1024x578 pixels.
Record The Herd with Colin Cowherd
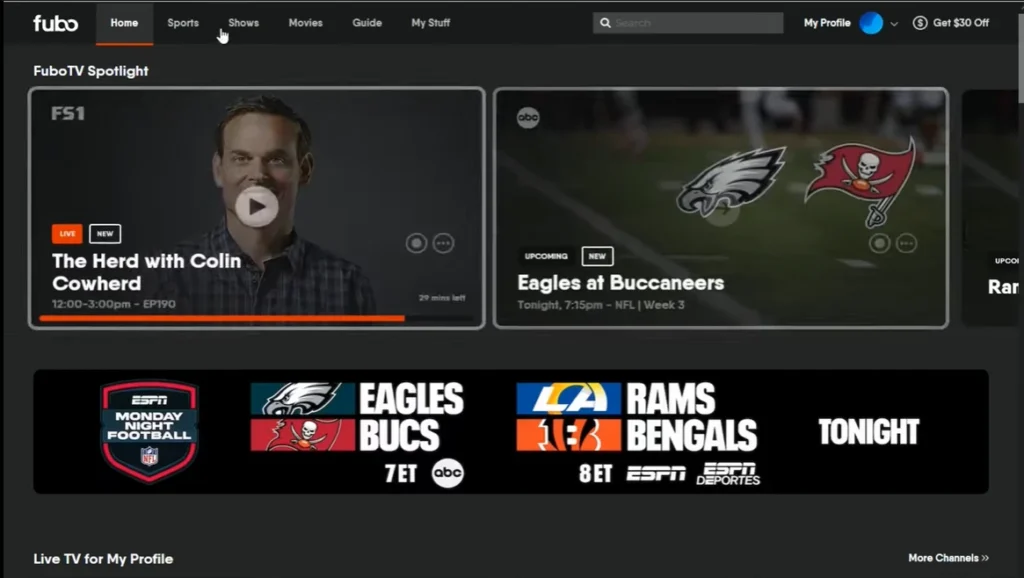(x=416, y=243)
